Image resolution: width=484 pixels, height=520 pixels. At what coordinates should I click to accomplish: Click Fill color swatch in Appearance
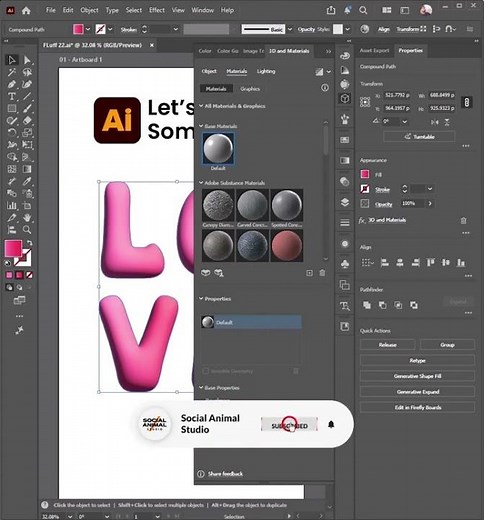[x=365, y=174]
